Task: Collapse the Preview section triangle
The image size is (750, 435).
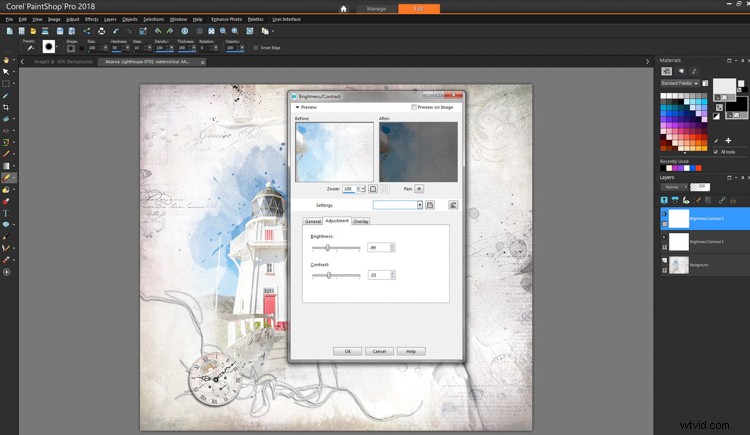Action: point(298,107)
